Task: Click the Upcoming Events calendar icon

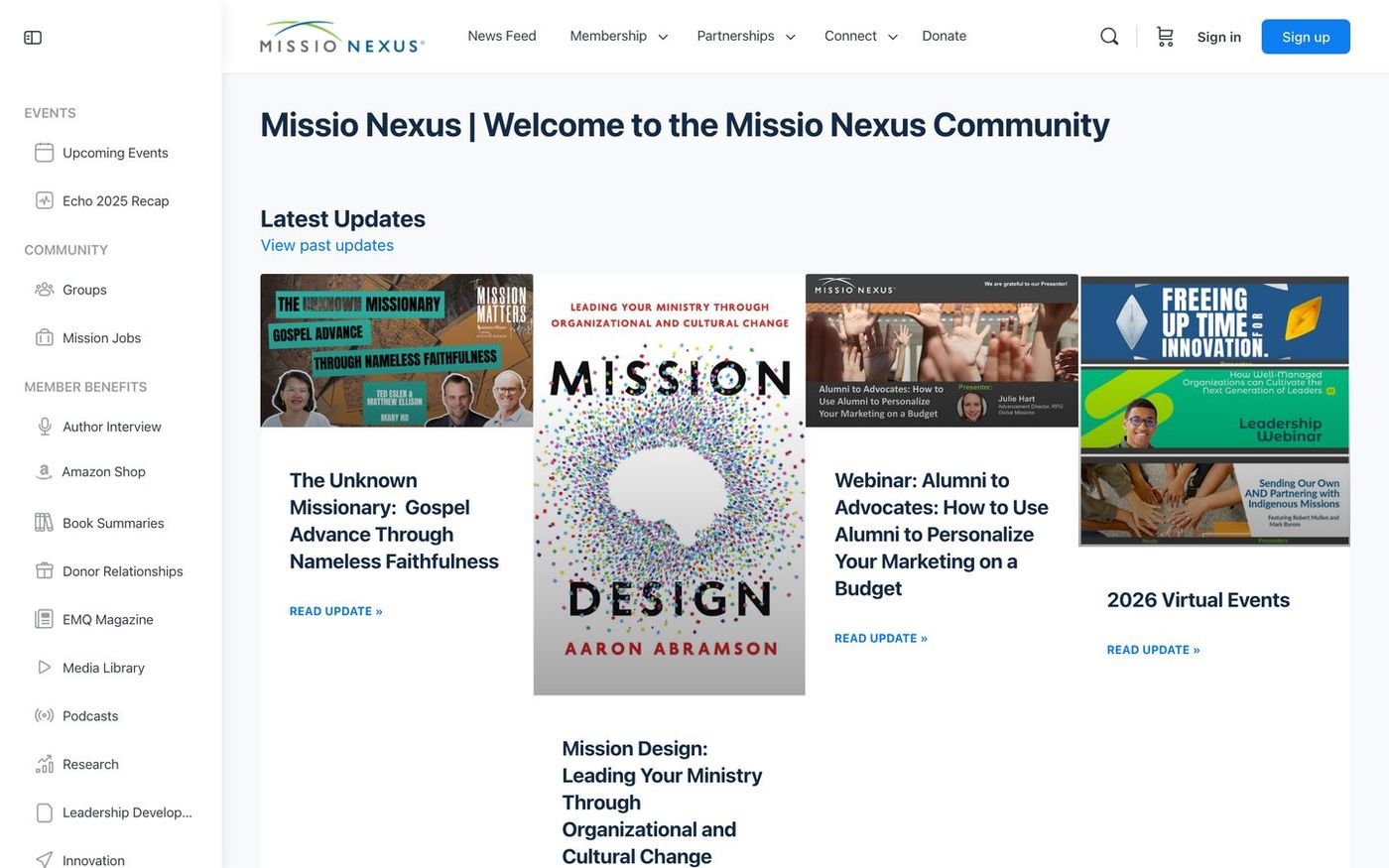Action: 44,153
